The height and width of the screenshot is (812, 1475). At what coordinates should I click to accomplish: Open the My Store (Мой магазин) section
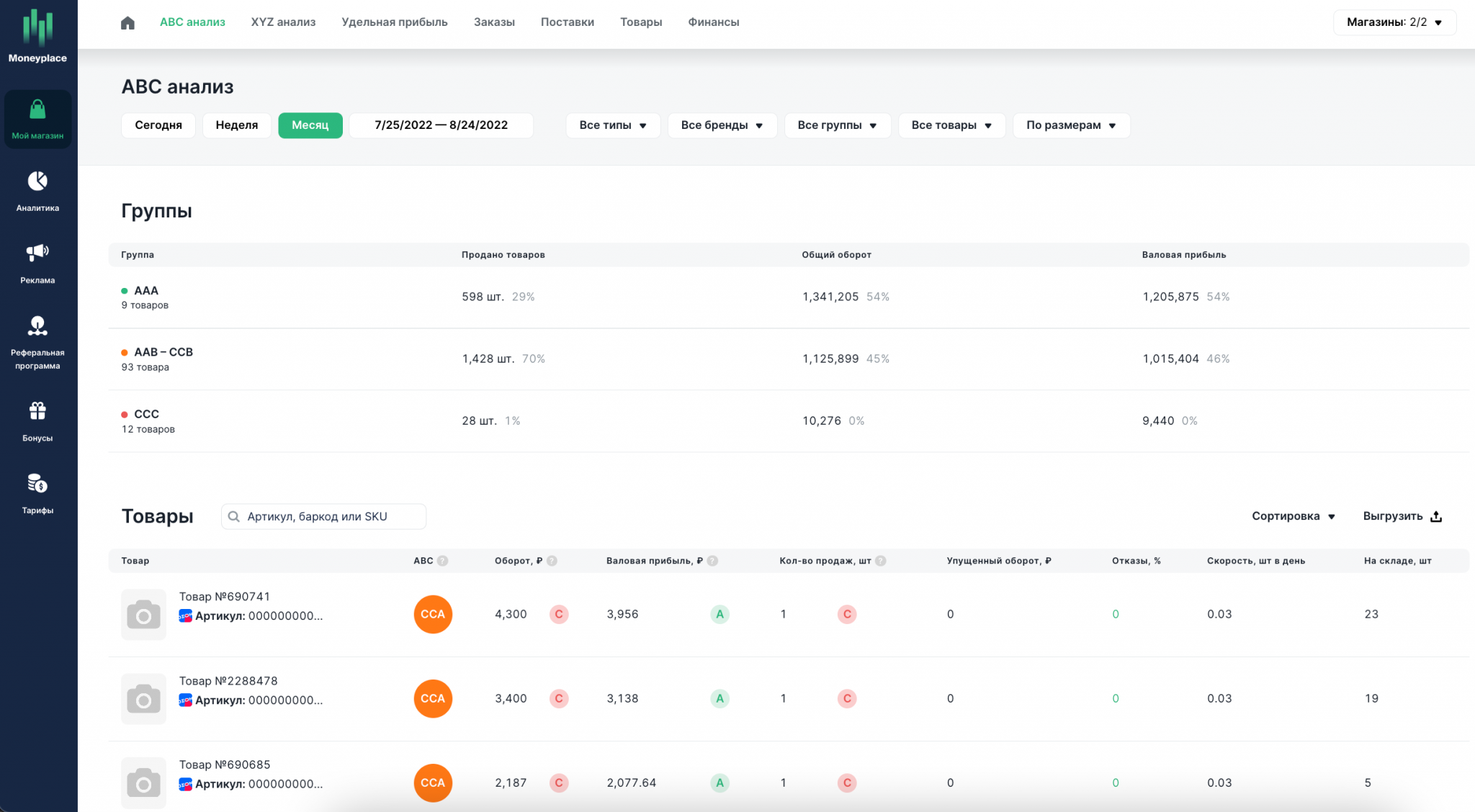[x=37, y=119]
